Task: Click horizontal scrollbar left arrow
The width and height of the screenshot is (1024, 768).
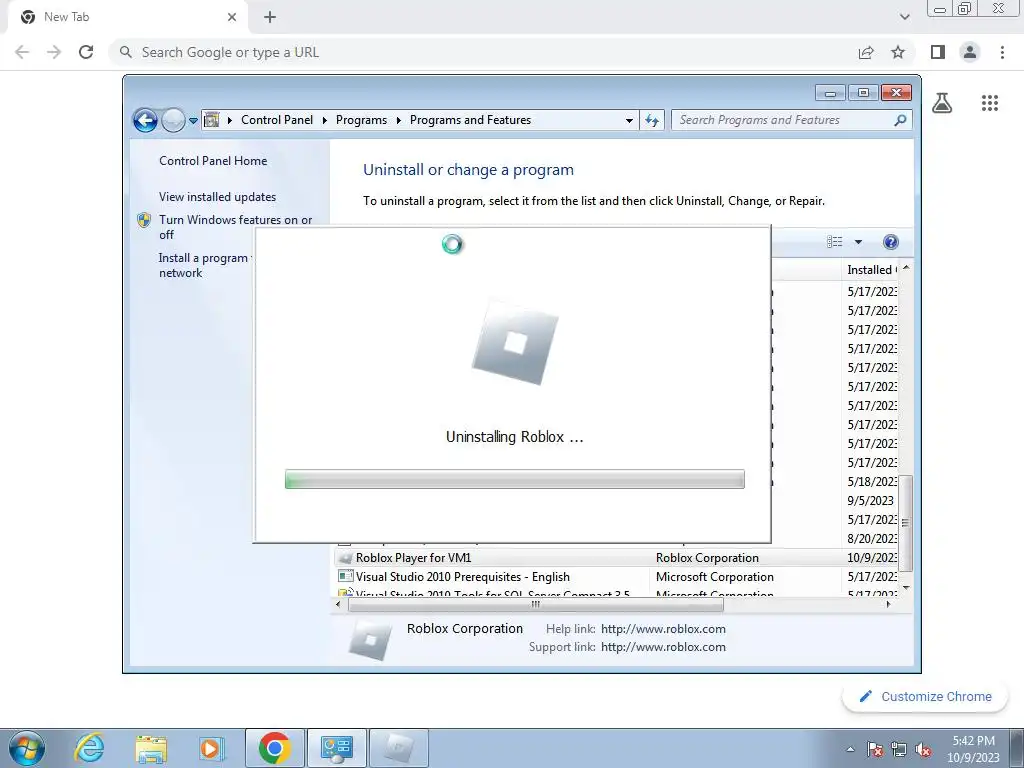Action: (338, 605)
